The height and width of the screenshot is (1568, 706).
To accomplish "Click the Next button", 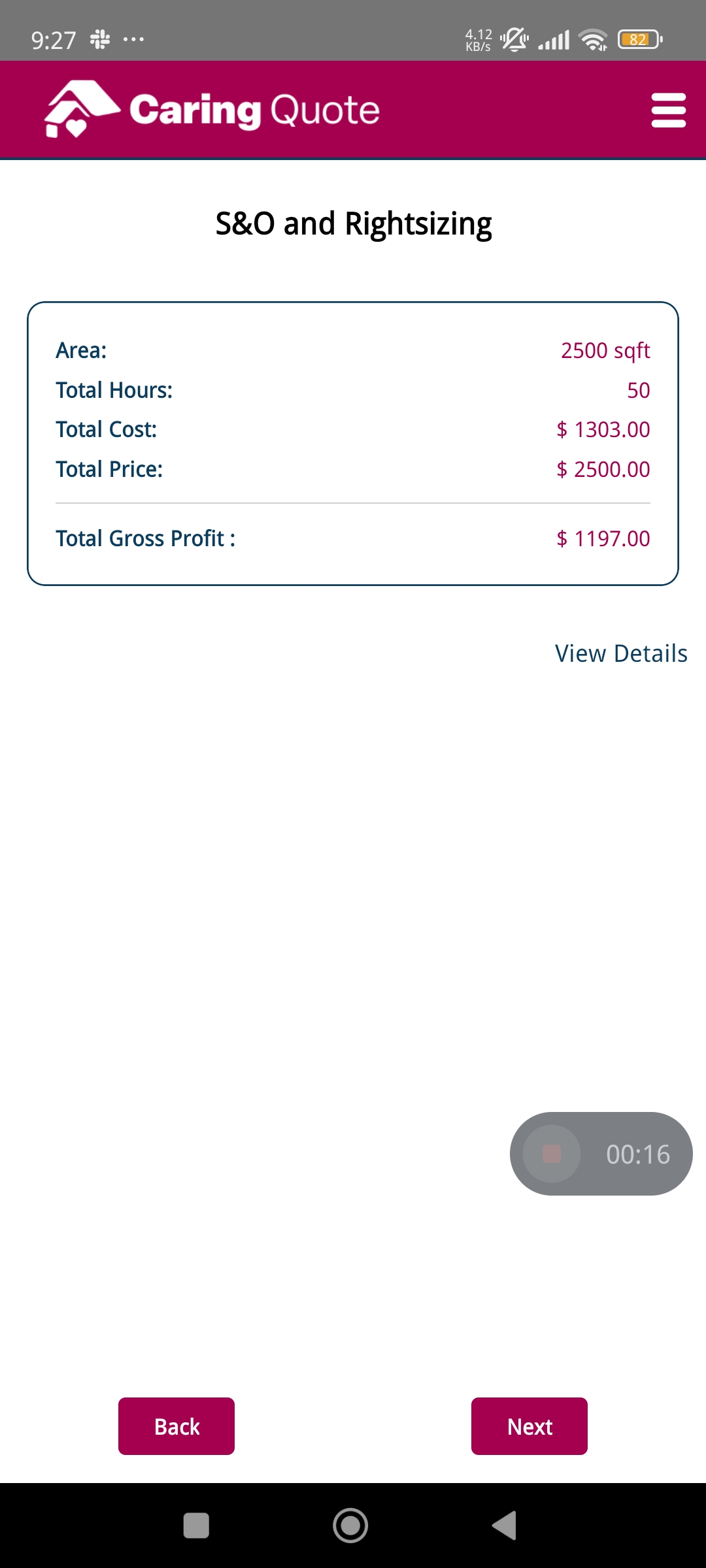I will 529,1426.
